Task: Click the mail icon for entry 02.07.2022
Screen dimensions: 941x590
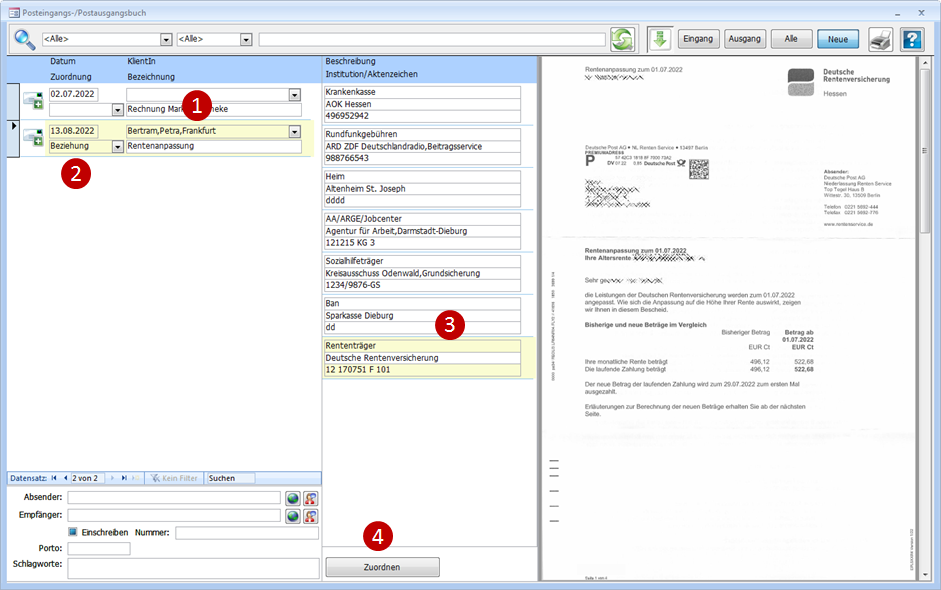Action: (x=33, y=100)
